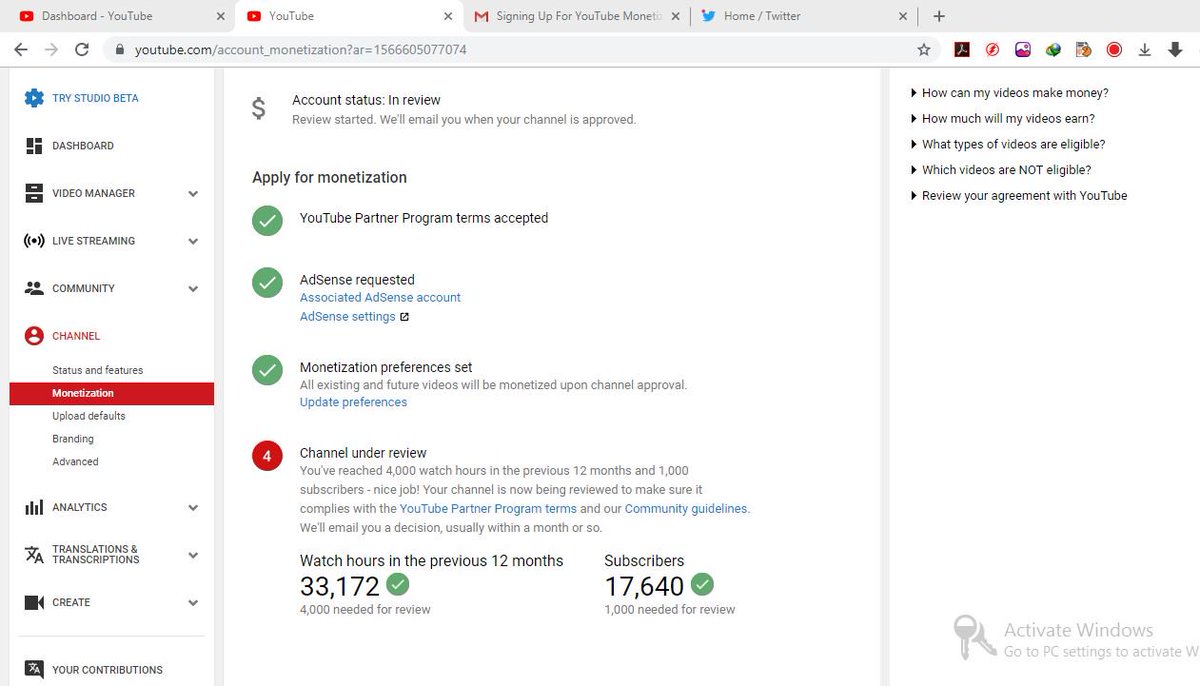Click the TRY STUDIO BETA label
Image resolution: width=1200 pixels, height=686 pixels.
(x=95, y=98)
